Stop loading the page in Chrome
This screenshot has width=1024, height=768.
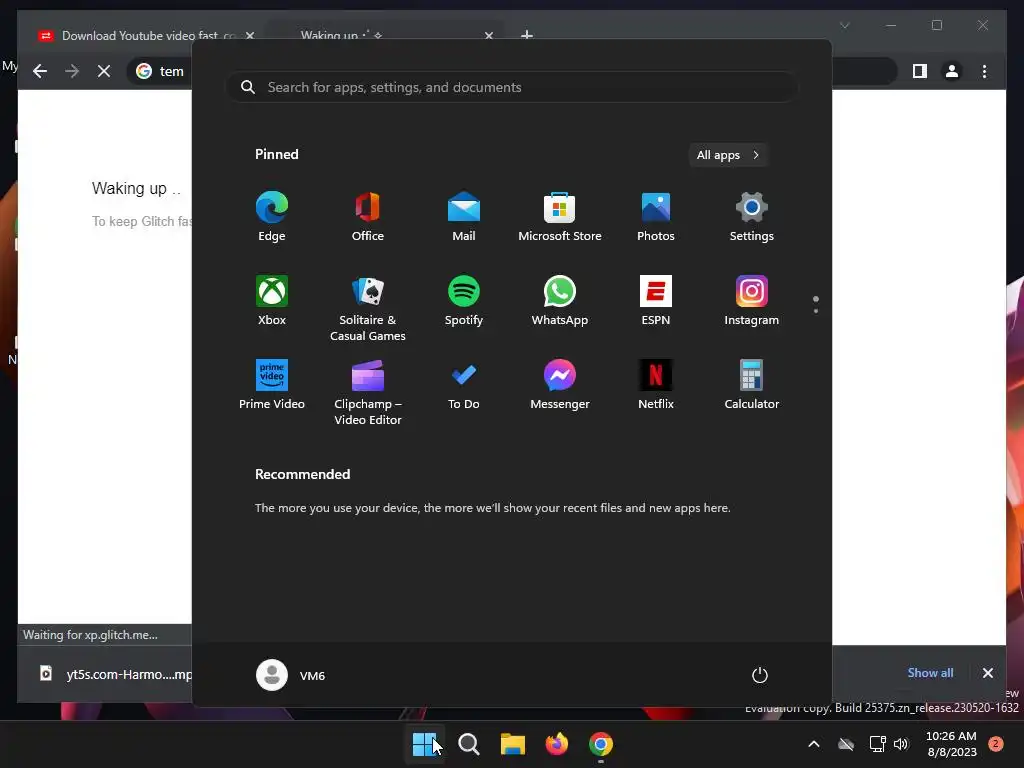(104, 71)
